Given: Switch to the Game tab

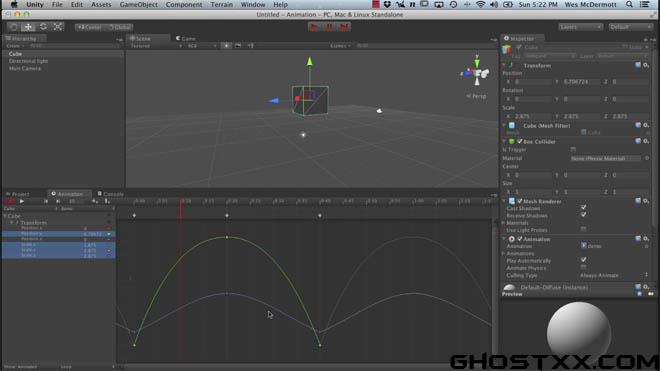Looking at the screenshot, I should pyautogui.click(x=186, y=38).
